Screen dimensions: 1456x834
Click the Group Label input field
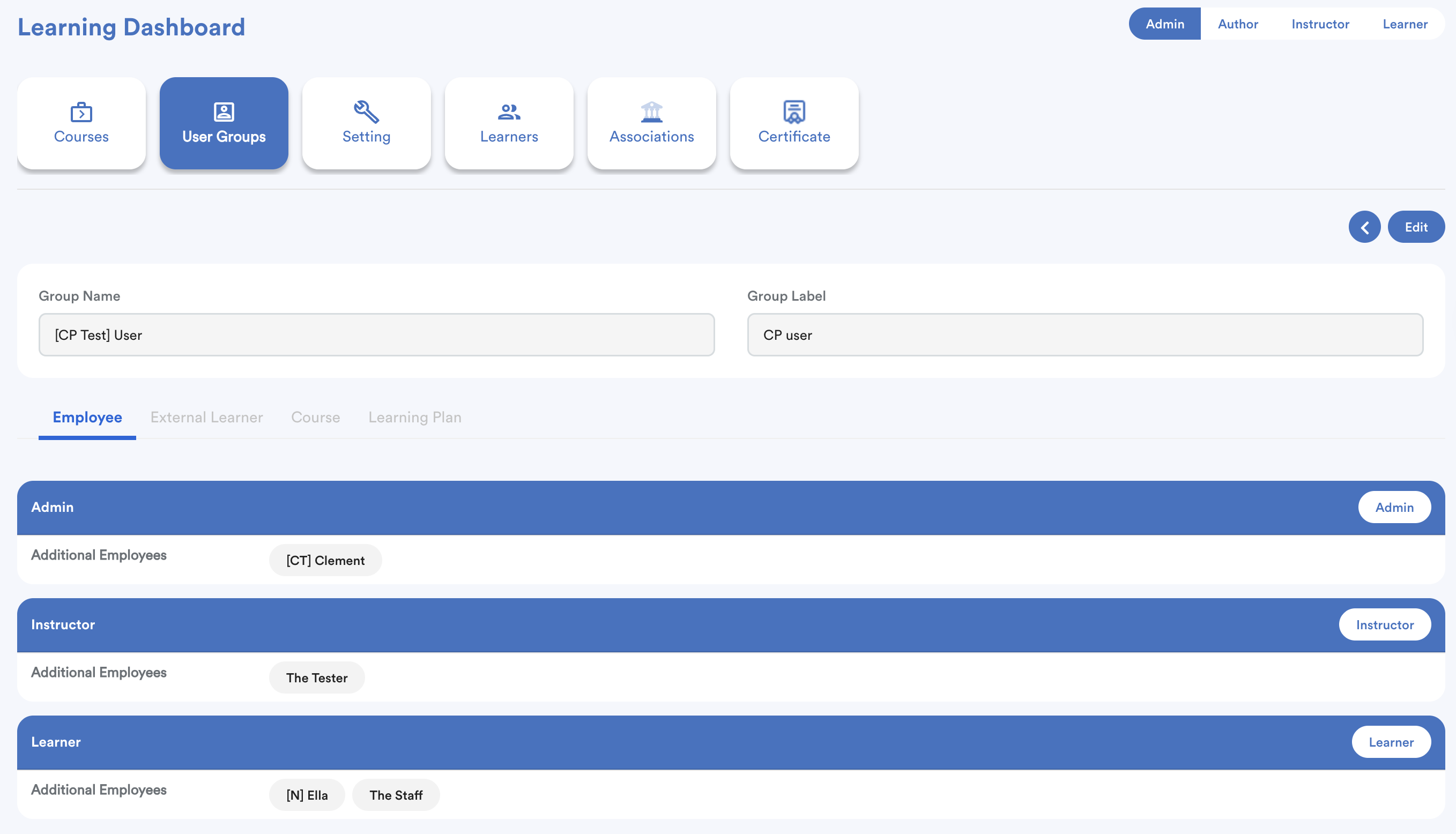pyautogui.click(x=1084, y=335)
